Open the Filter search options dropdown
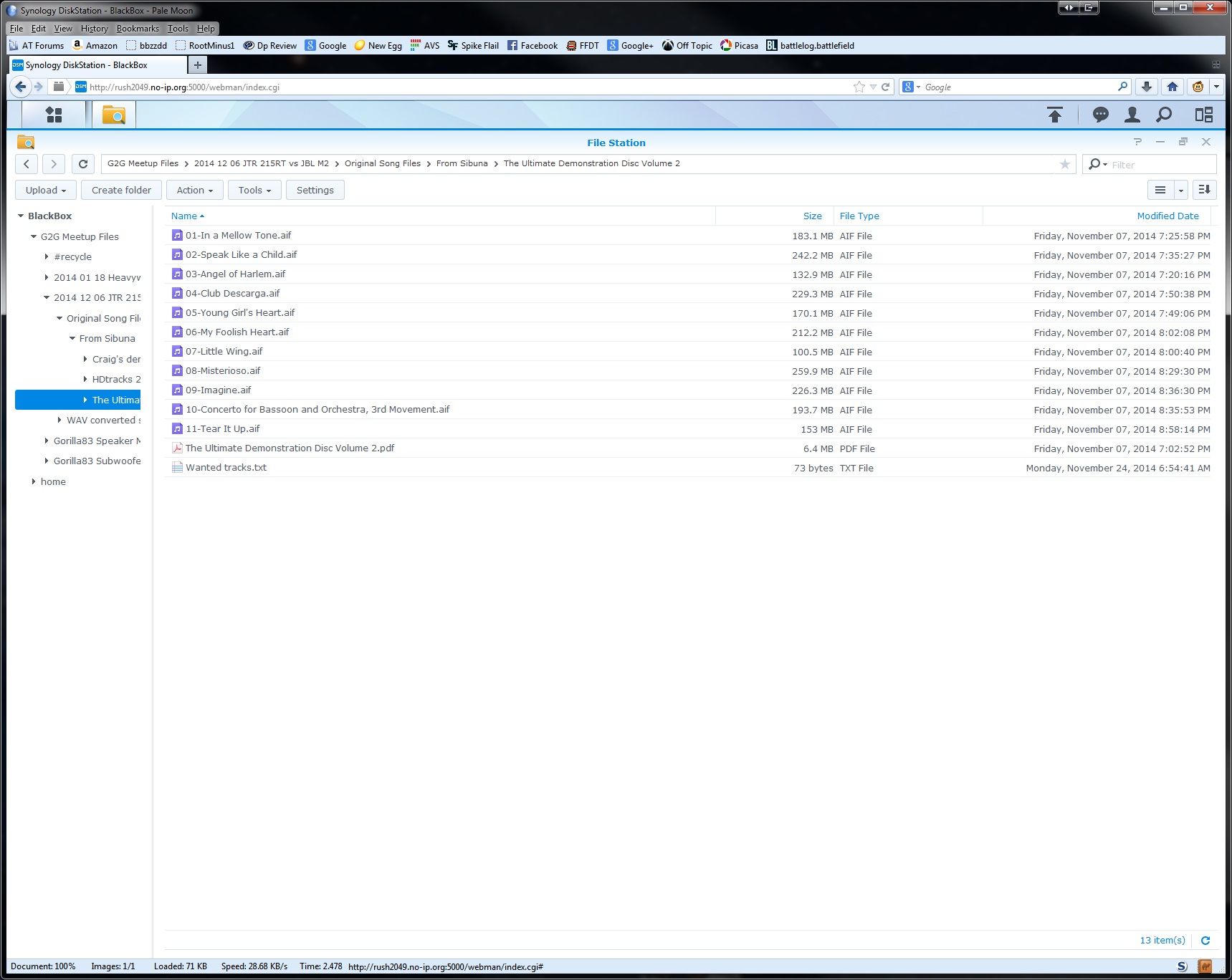Screen dimensions: 1232x980 click(1098, 164)
